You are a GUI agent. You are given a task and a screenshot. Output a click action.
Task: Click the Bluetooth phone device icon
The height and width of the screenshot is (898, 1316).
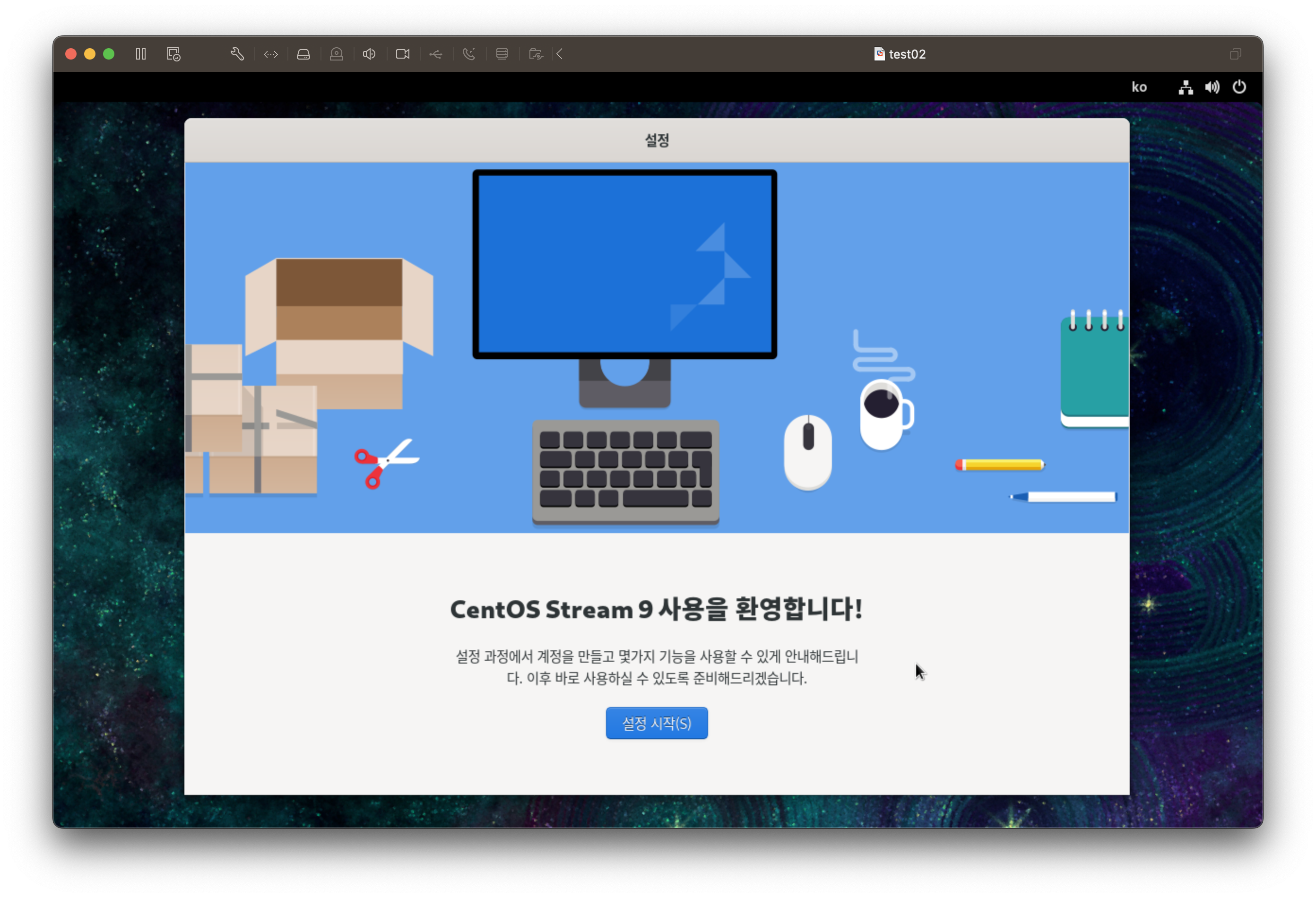click(x=469, y=54)
